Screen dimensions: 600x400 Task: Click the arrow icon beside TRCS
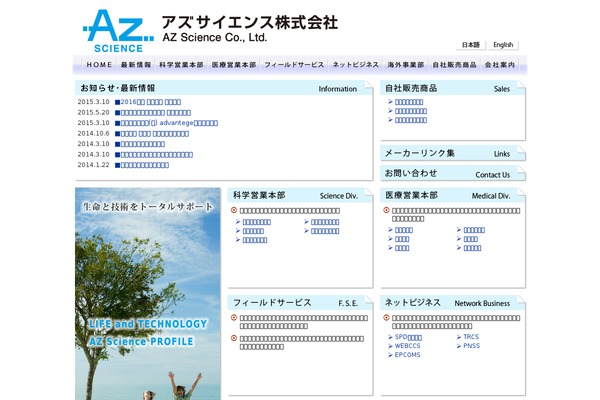(459, 337)
